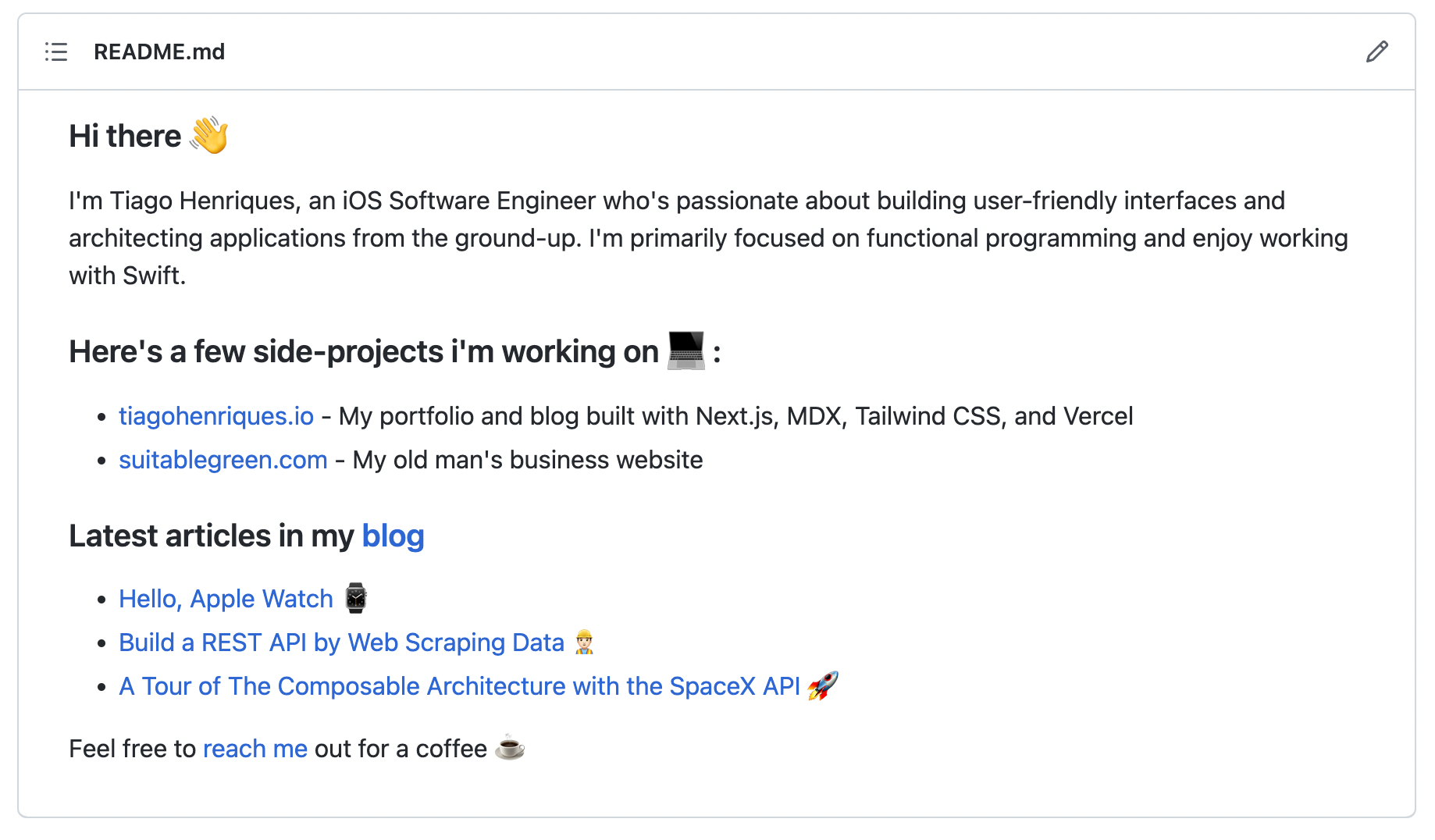Open the suitablegreen.com business website link

click(223, 460)
